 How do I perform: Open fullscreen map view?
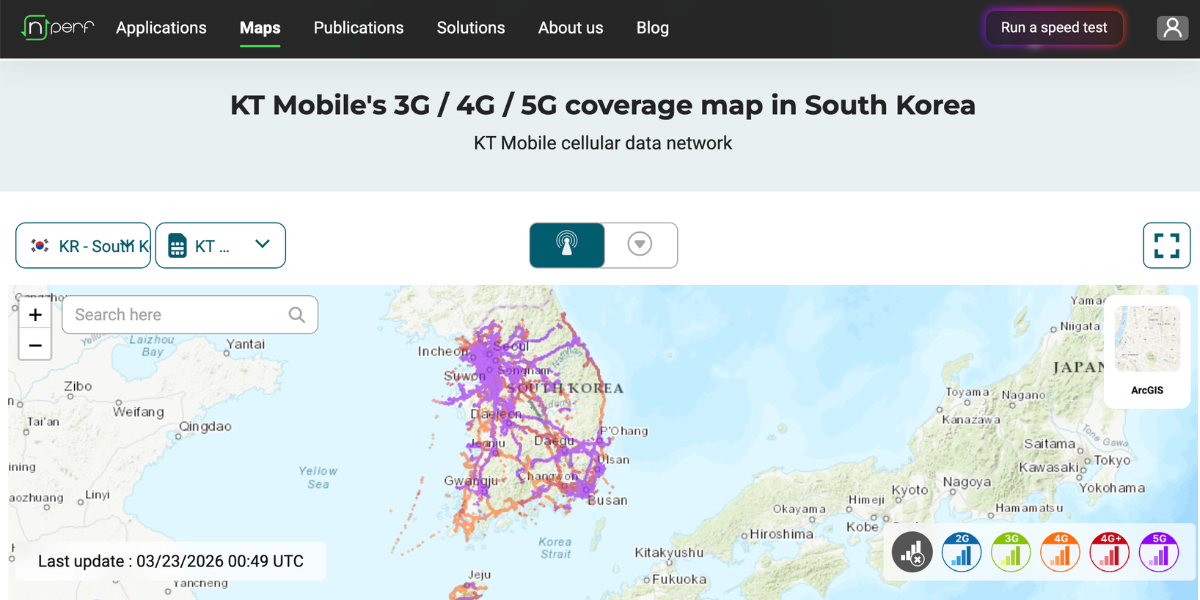tap(1166, 245)
